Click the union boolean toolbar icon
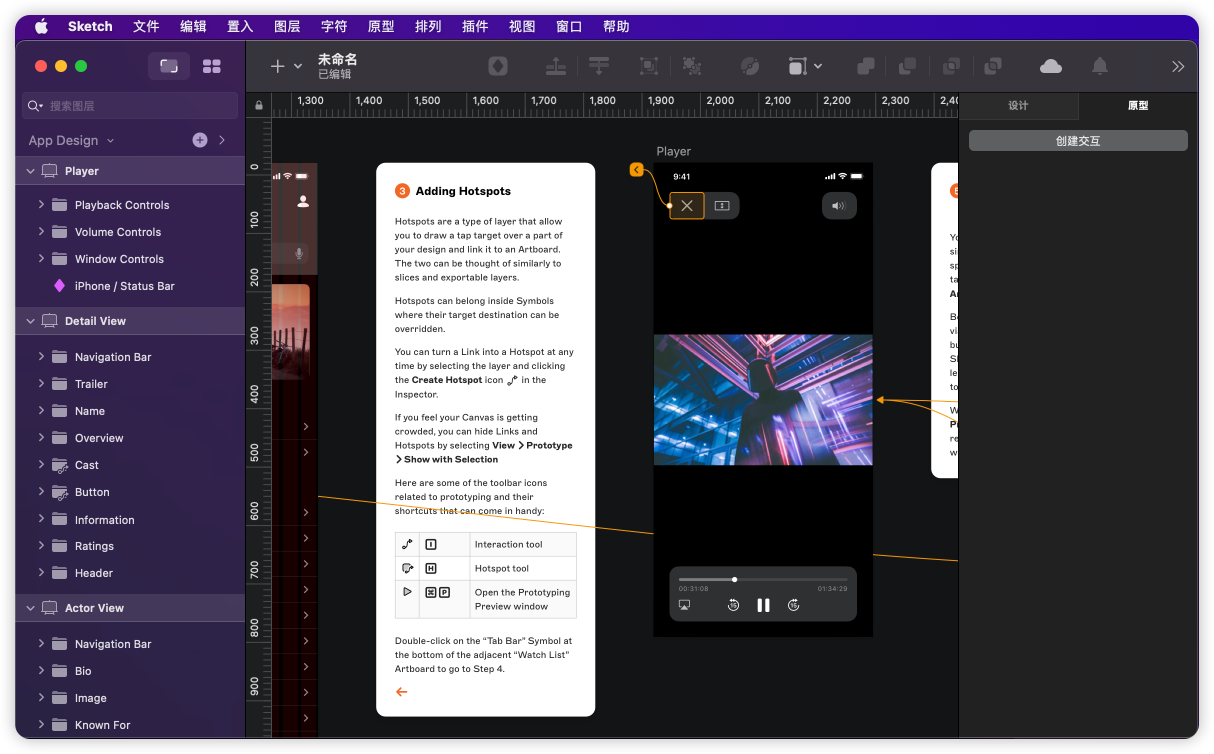The width and height of the screenshot is (1214, 754). coord(866,66)
